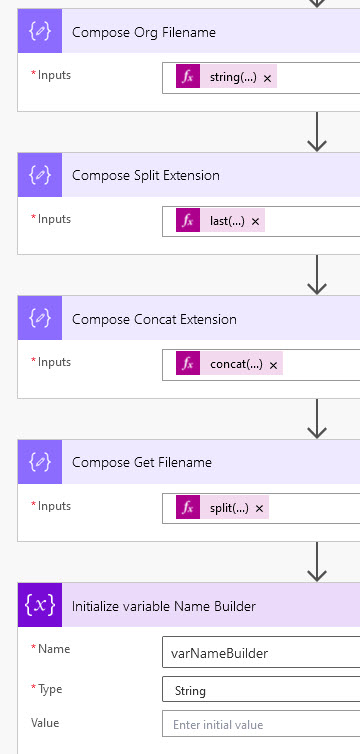Click the varNameBuilder Name field
Image resolution: width=360 pixels, height=754 pixels.
261,652
